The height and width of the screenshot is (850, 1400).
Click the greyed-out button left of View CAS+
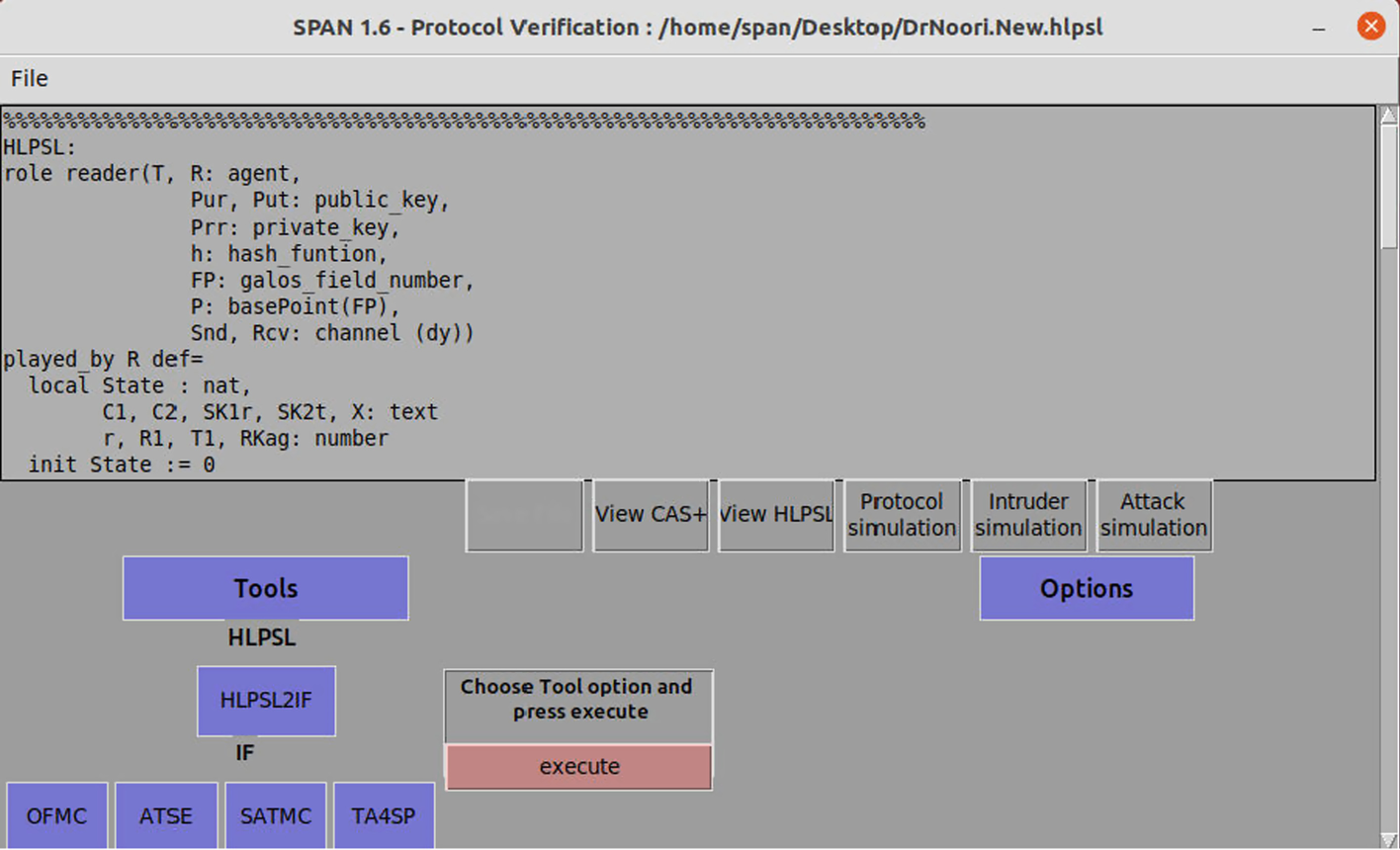pyautogui.click(x=524, y=515)
